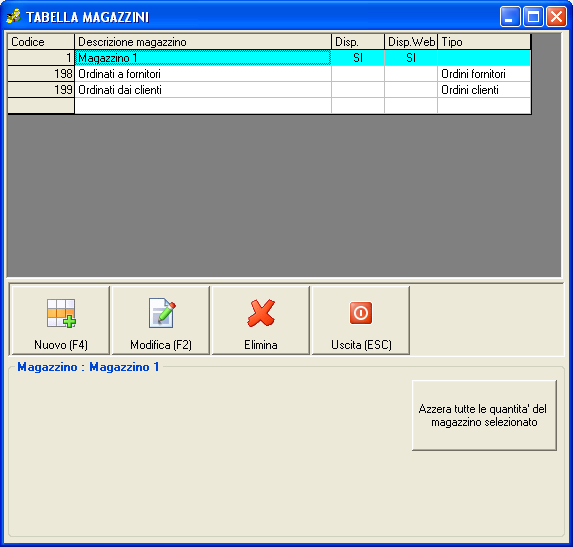Click the Disp. column header
Image resolution: width=573 pixels, height=547 pixels.
coord(358,42)
